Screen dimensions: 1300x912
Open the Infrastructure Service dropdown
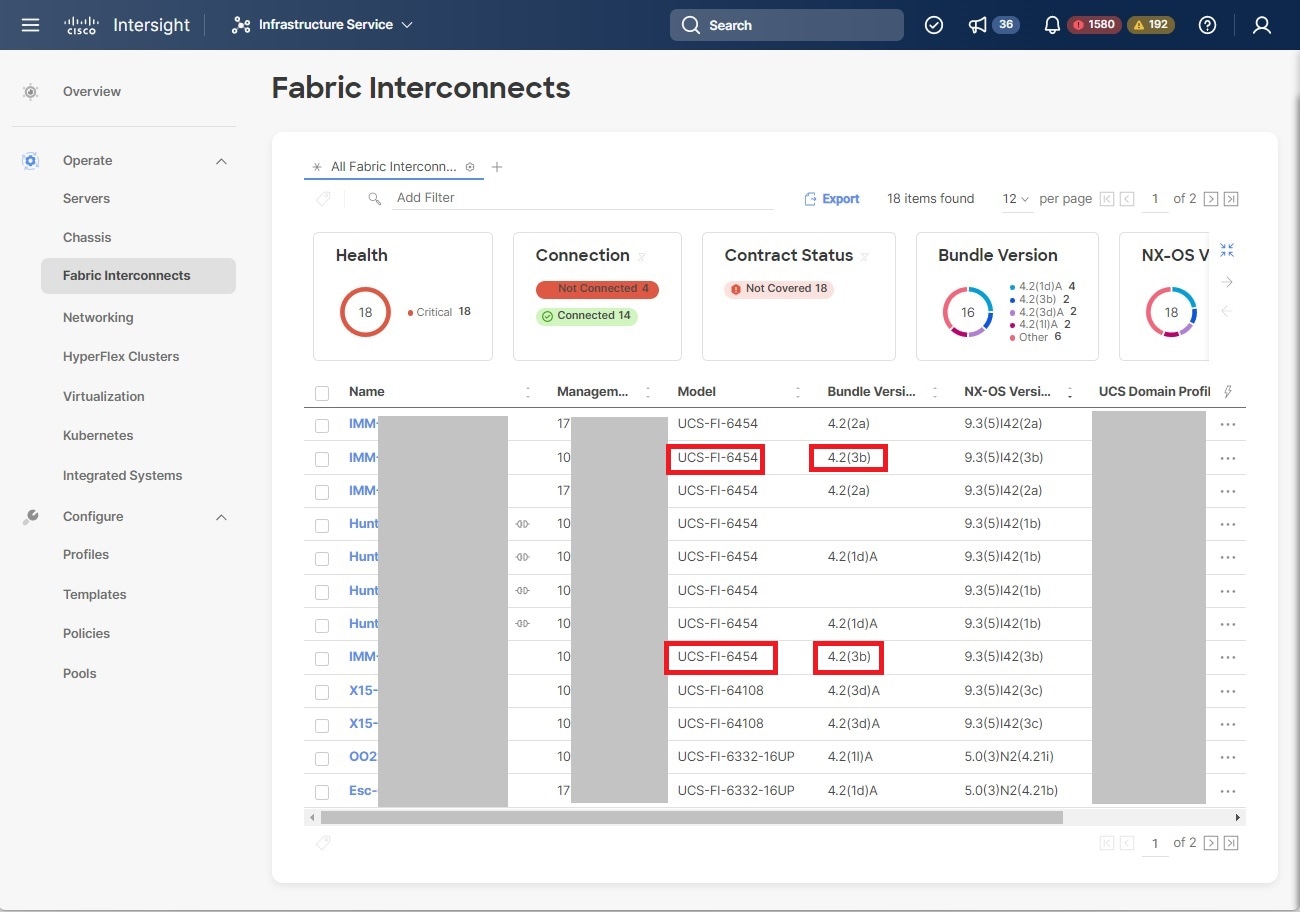(x=322, y=25)
